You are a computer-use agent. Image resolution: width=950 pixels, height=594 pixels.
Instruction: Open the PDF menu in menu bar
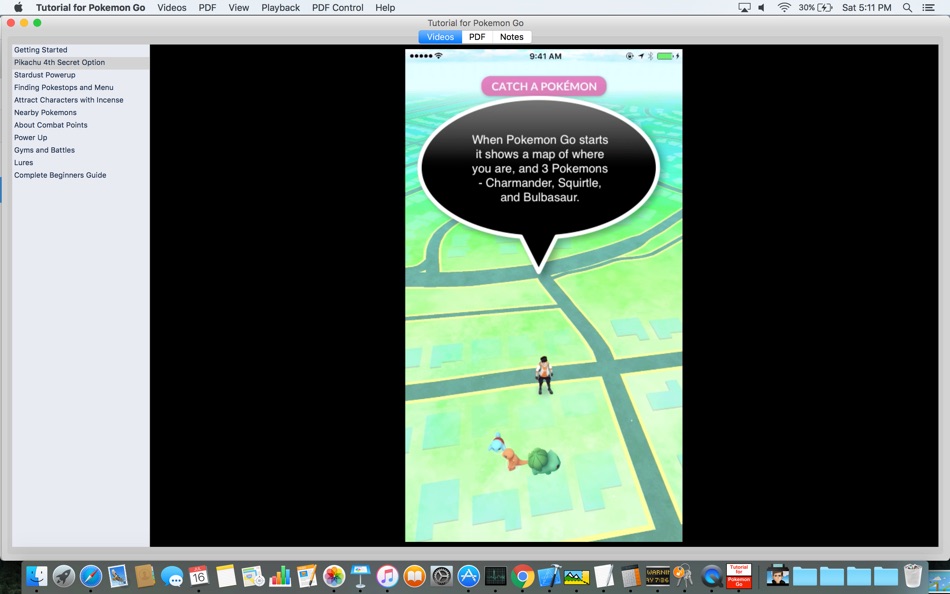tap(207, 7)
